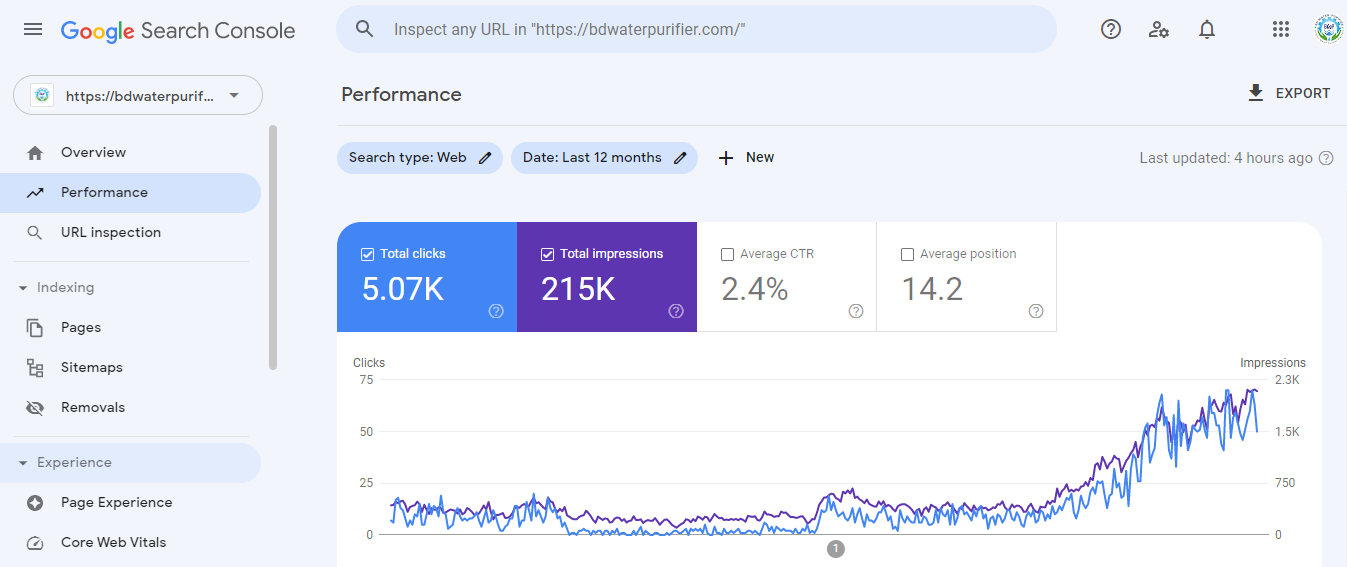
Task: Click the URL inspection search field
Action: (700, 30)
